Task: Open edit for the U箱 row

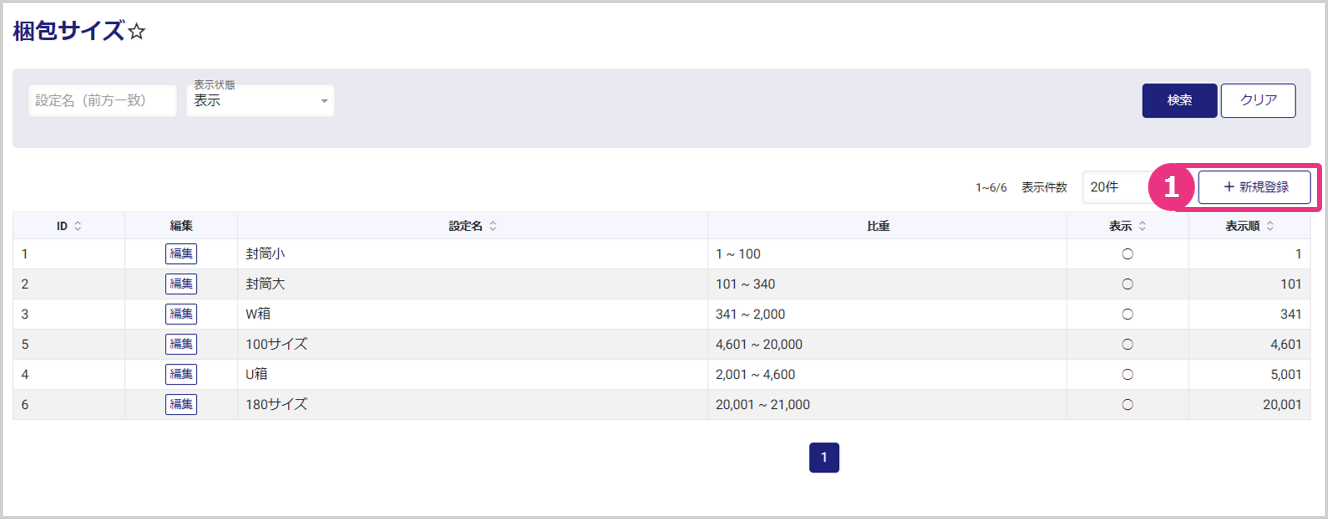Action: click(181, 374)
